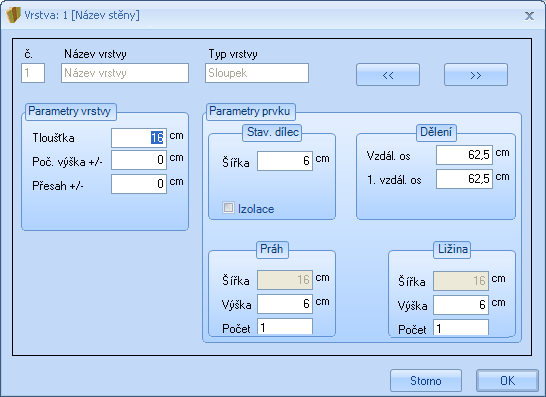546x397 pixels.
Task: Close the Vrstva dialog window
Action: tap(529, 16)
